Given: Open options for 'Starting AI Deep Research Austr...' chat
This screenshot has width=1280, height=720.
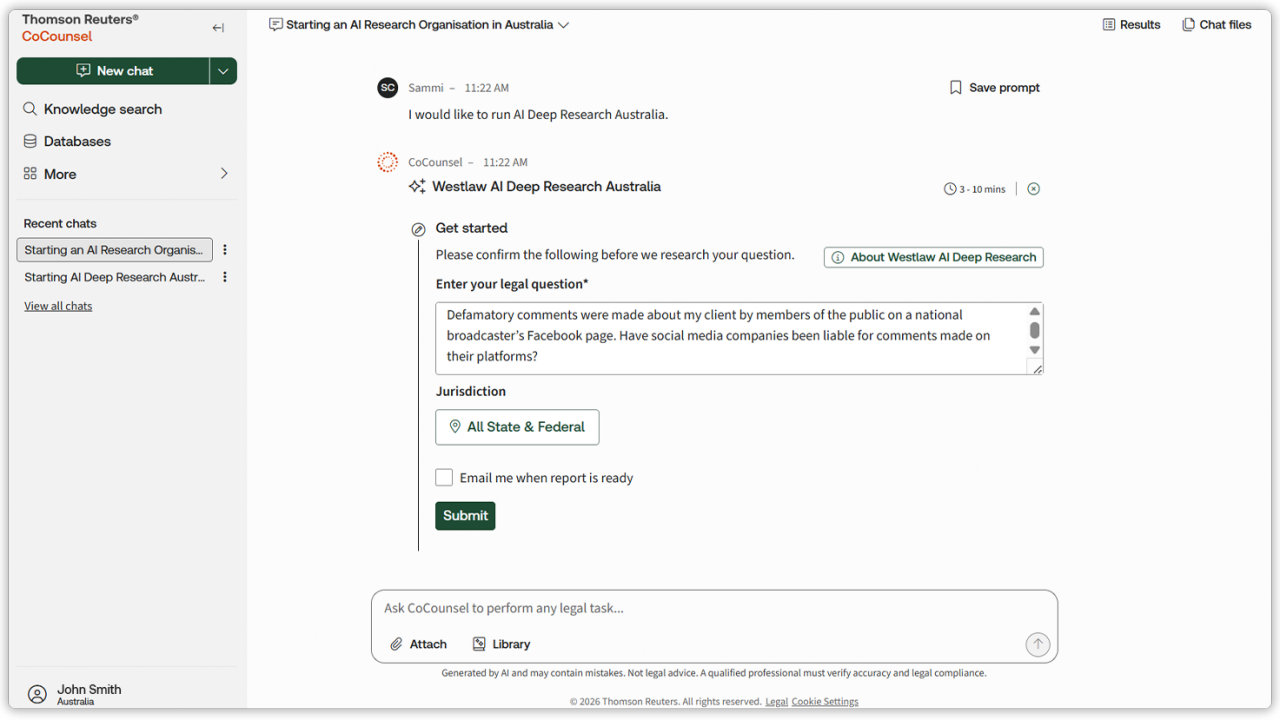Looking at the screenshot, I should coord(225,277).
